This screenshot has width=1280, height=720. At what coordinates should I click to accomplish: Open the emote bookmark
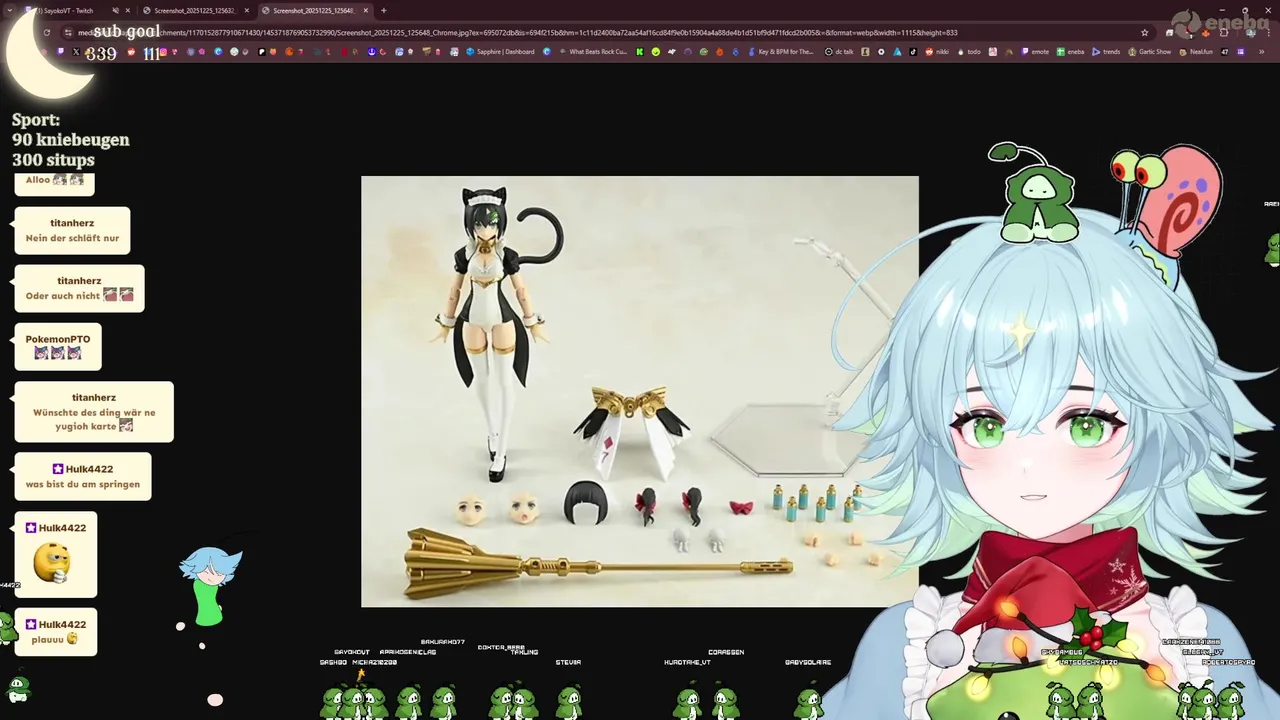coord(1035,51)
